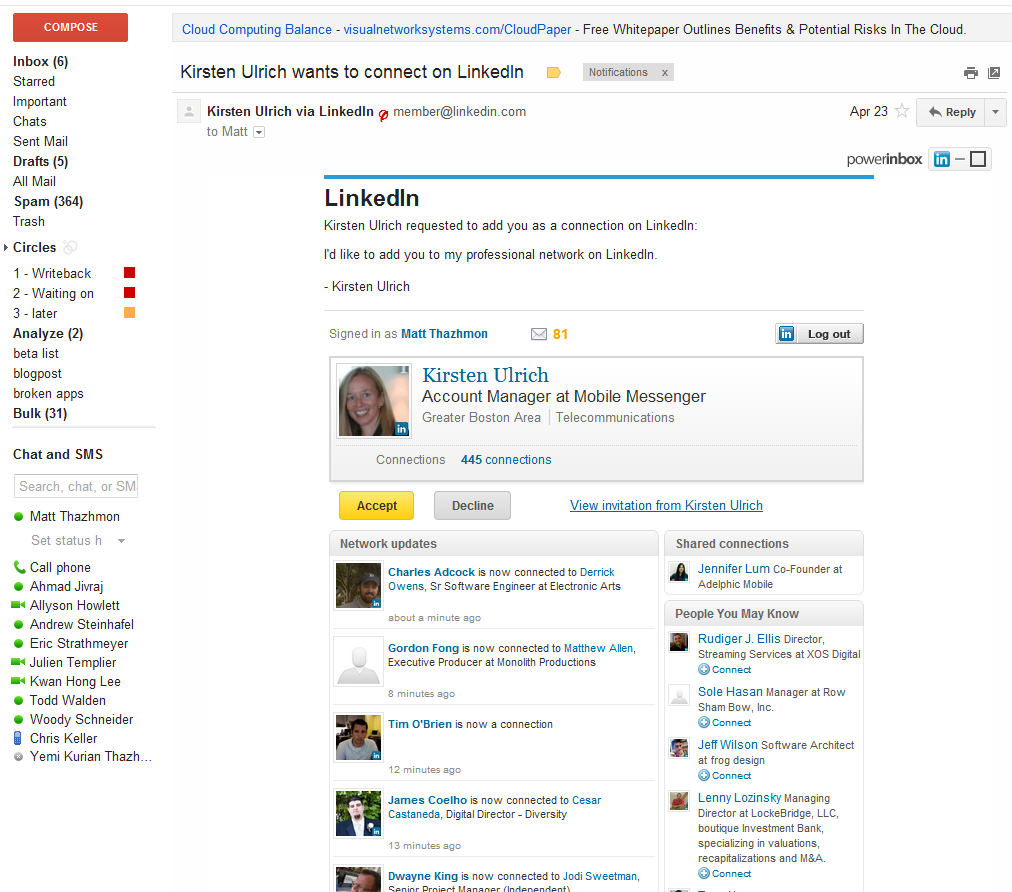Click the red phishing warning icon
The height and width of the screenshot is (892, 1012).
383,115
